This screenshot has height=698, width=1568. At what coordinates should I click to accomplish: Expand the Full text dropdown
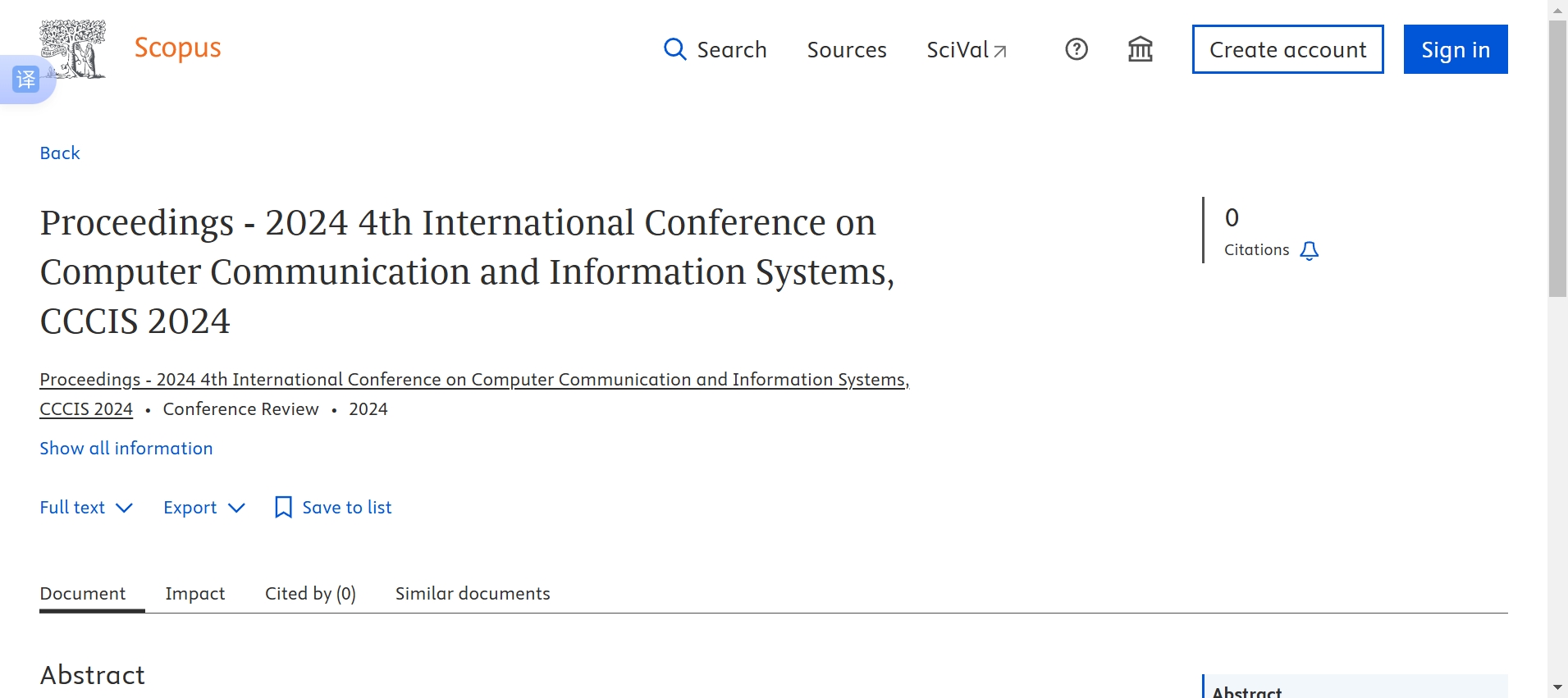pos(86,508)
